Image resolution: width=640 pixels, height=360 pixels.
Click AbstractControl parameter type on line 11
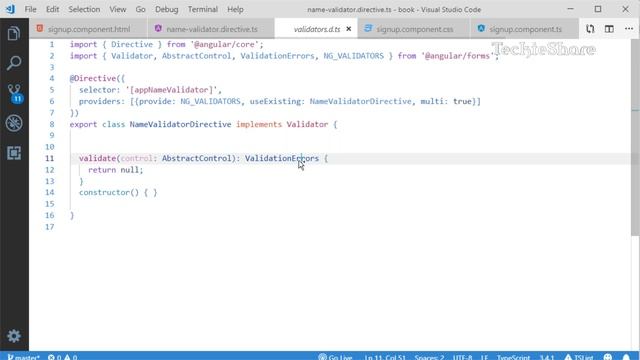[x=196, y=158]
